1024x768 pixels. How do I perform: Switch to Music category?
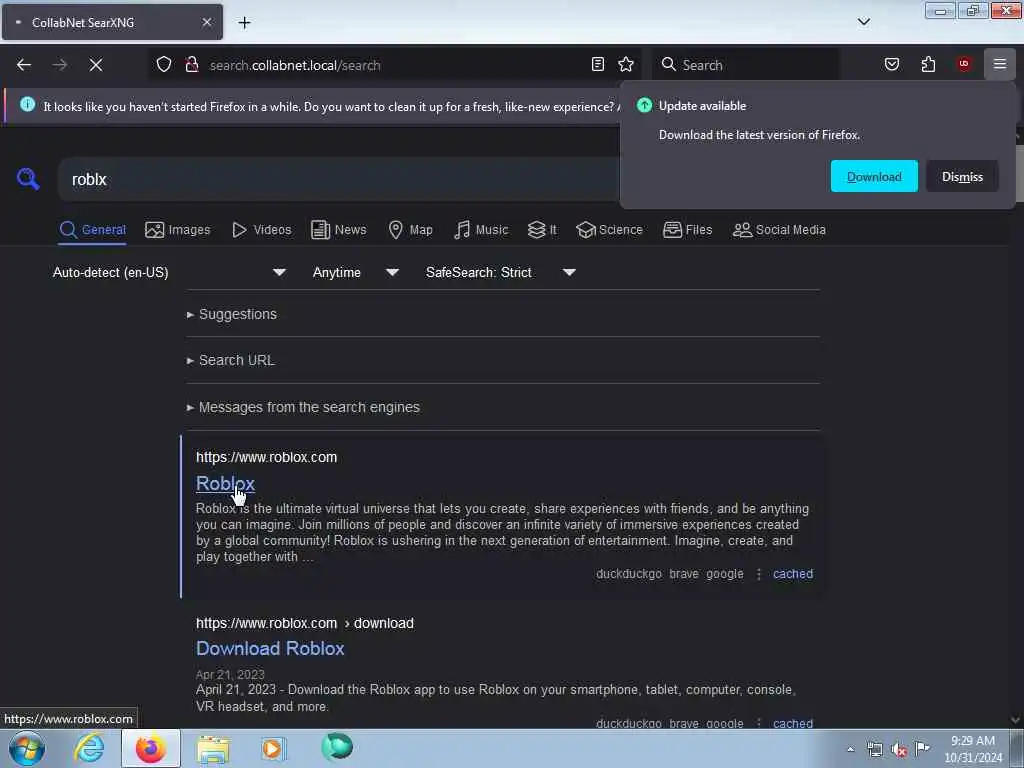point(481,230)
